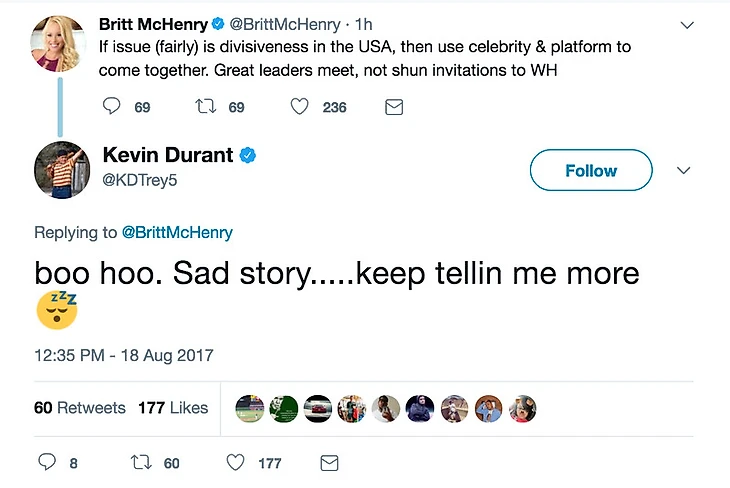This screenshot has width=730, height=488.
Task: Expand Kevin Durant tweet options chevron
Action: (x=684, y=170)
